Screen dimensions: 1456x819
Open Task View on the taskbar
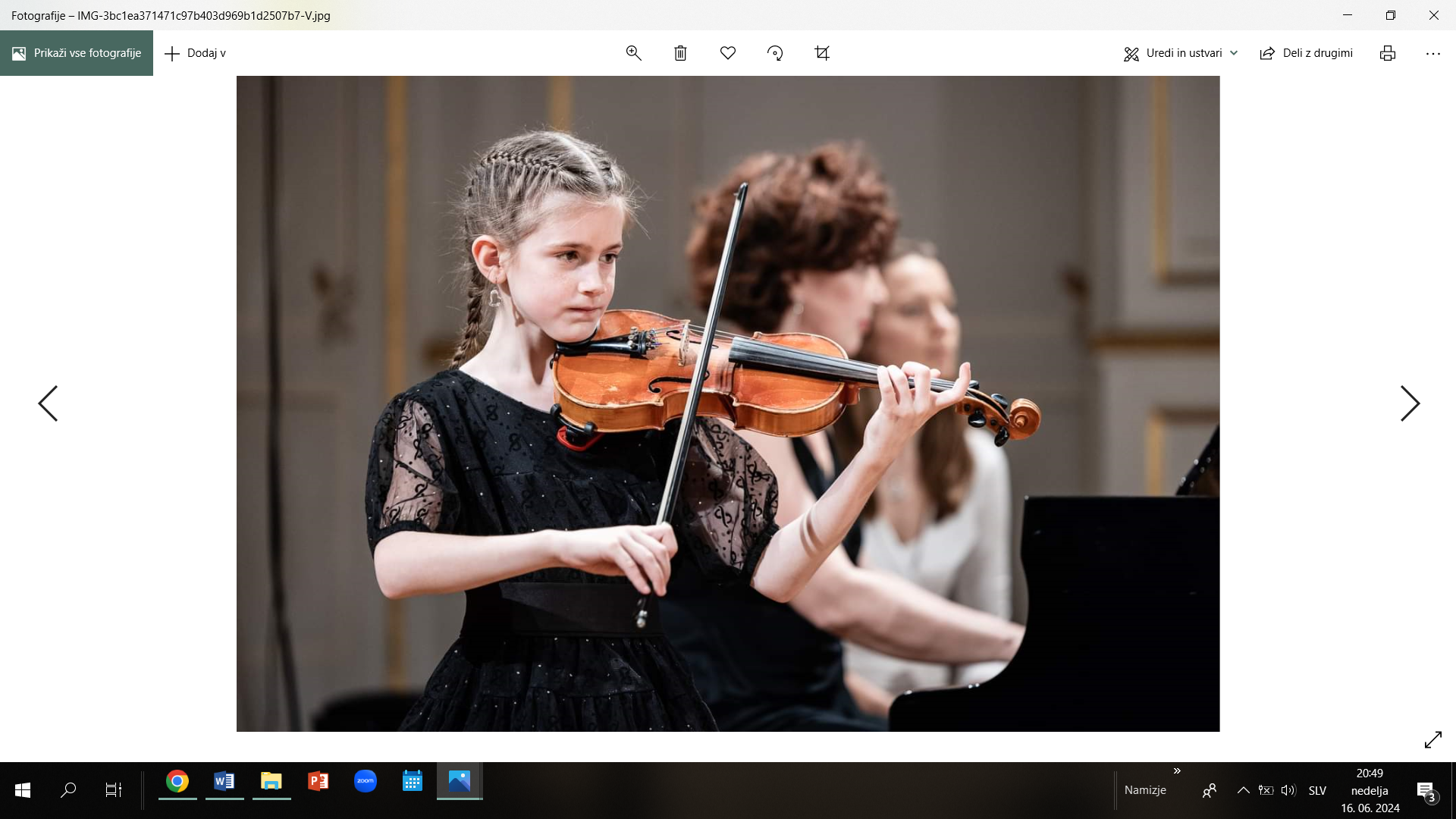point(114,790)
